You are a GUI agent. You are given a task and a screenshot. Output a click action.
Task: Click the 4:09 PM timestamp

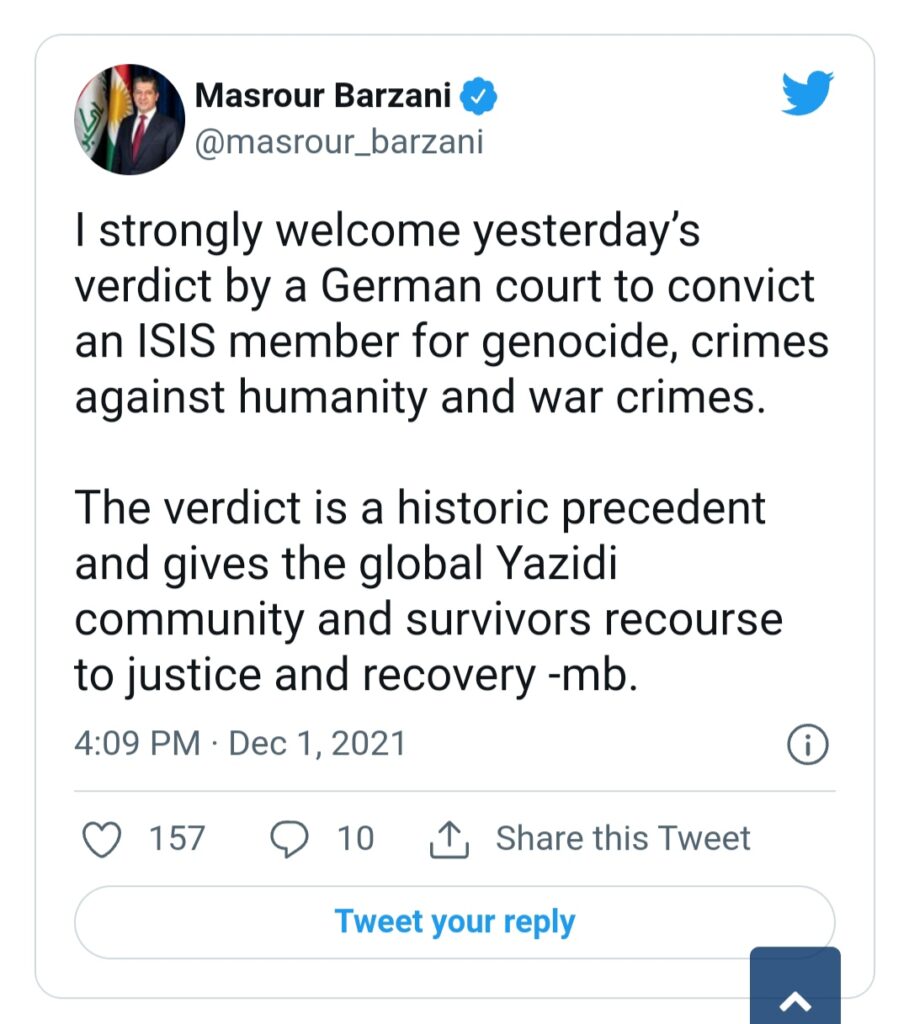coord(137,744)
